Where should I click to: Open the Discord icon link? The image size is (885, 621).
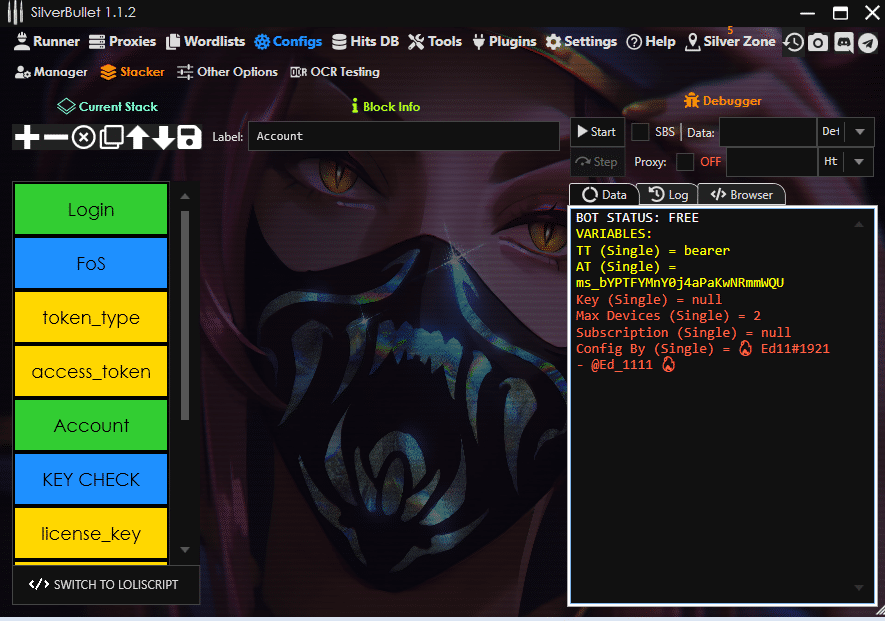pos(844,42)
